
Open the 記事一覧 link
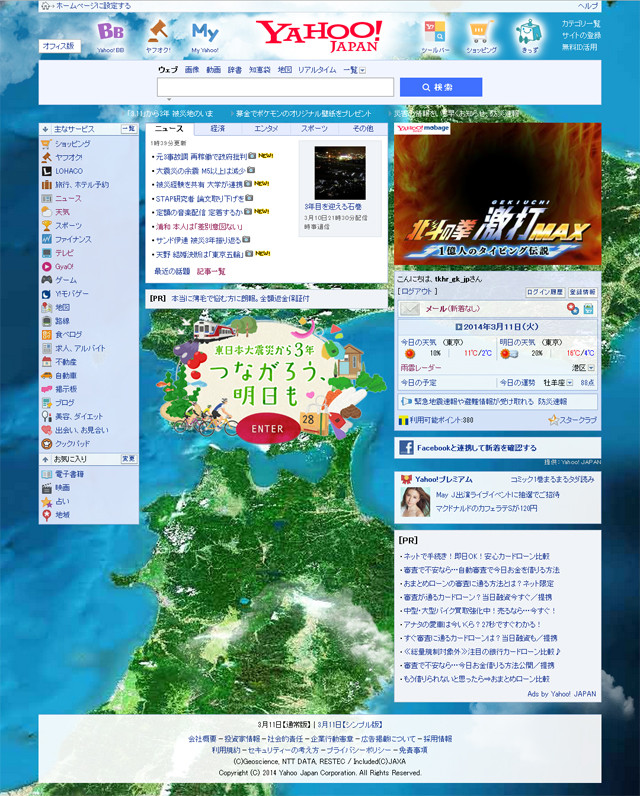(x=211, y=272)
